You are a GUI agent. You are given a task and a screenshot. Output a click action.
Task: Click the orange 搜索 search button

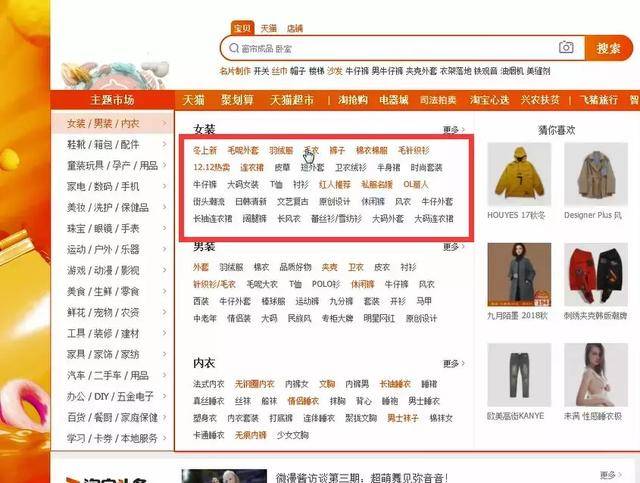coord(608,48)
